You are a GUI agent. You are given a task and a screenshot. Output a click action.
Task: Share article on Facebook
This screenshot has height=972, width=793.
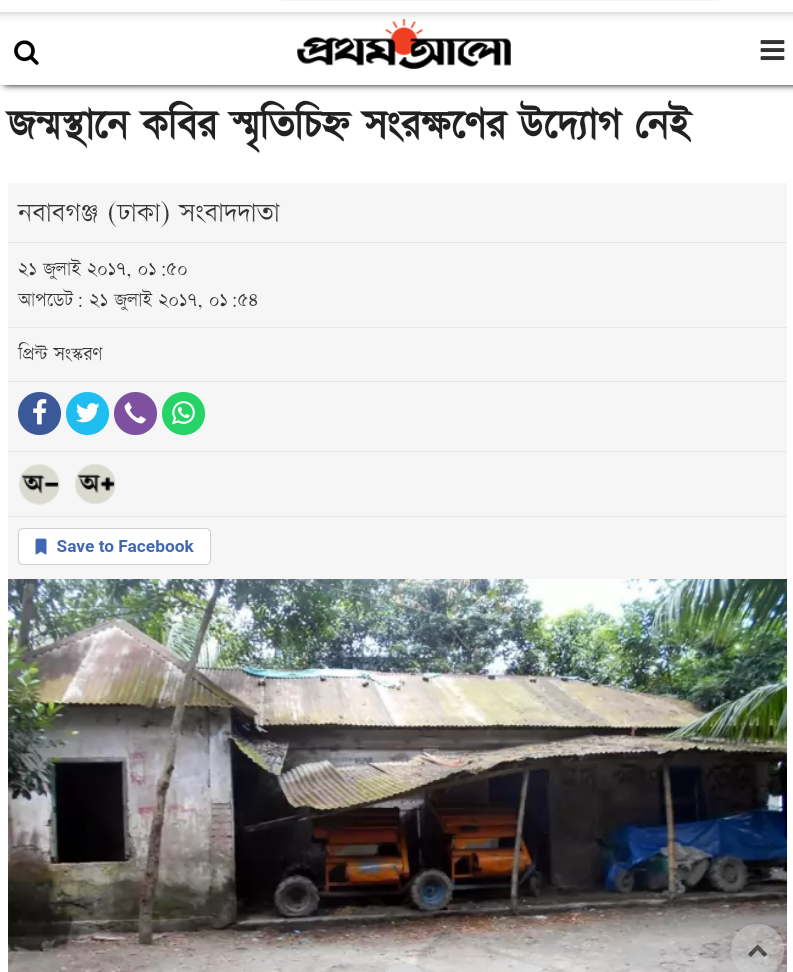tap(40, 413)
